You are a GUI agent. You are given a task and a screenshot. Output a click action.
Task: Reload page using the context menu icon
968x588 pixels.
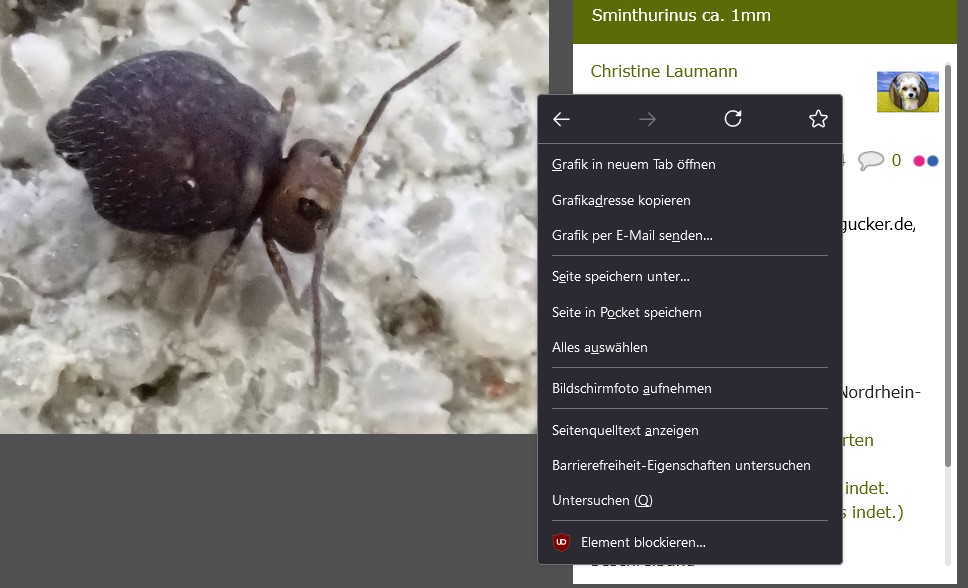[x=733, y=120]
